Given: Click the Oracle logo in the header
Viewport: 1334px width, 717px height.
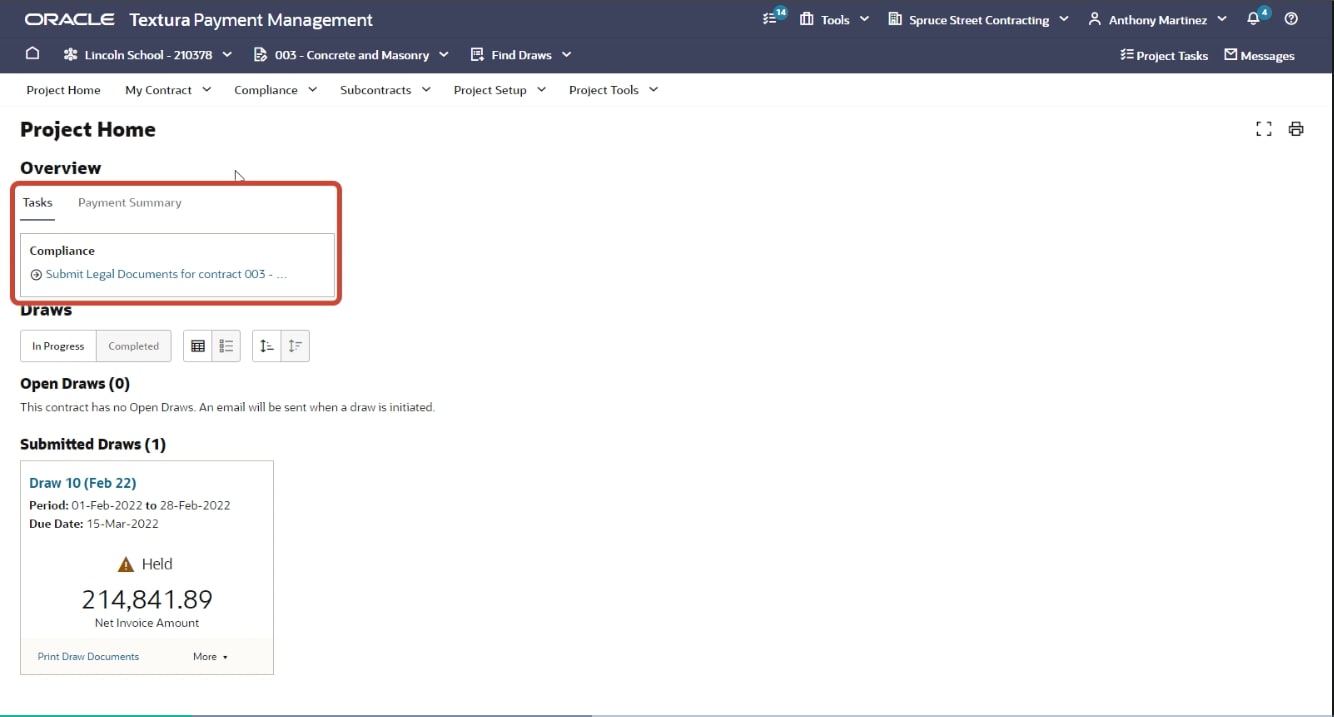Looking at the screenshot, I should [x=70, y=19].
